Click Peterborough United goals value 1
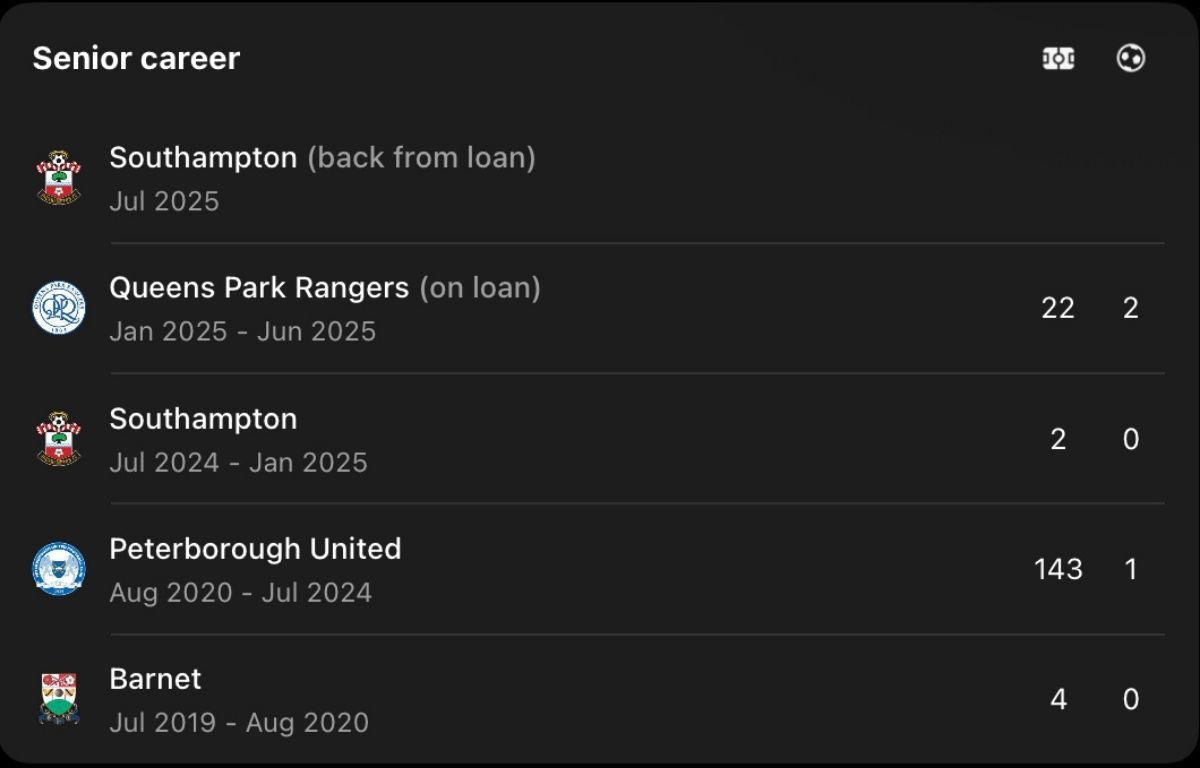 (1131, 569)
